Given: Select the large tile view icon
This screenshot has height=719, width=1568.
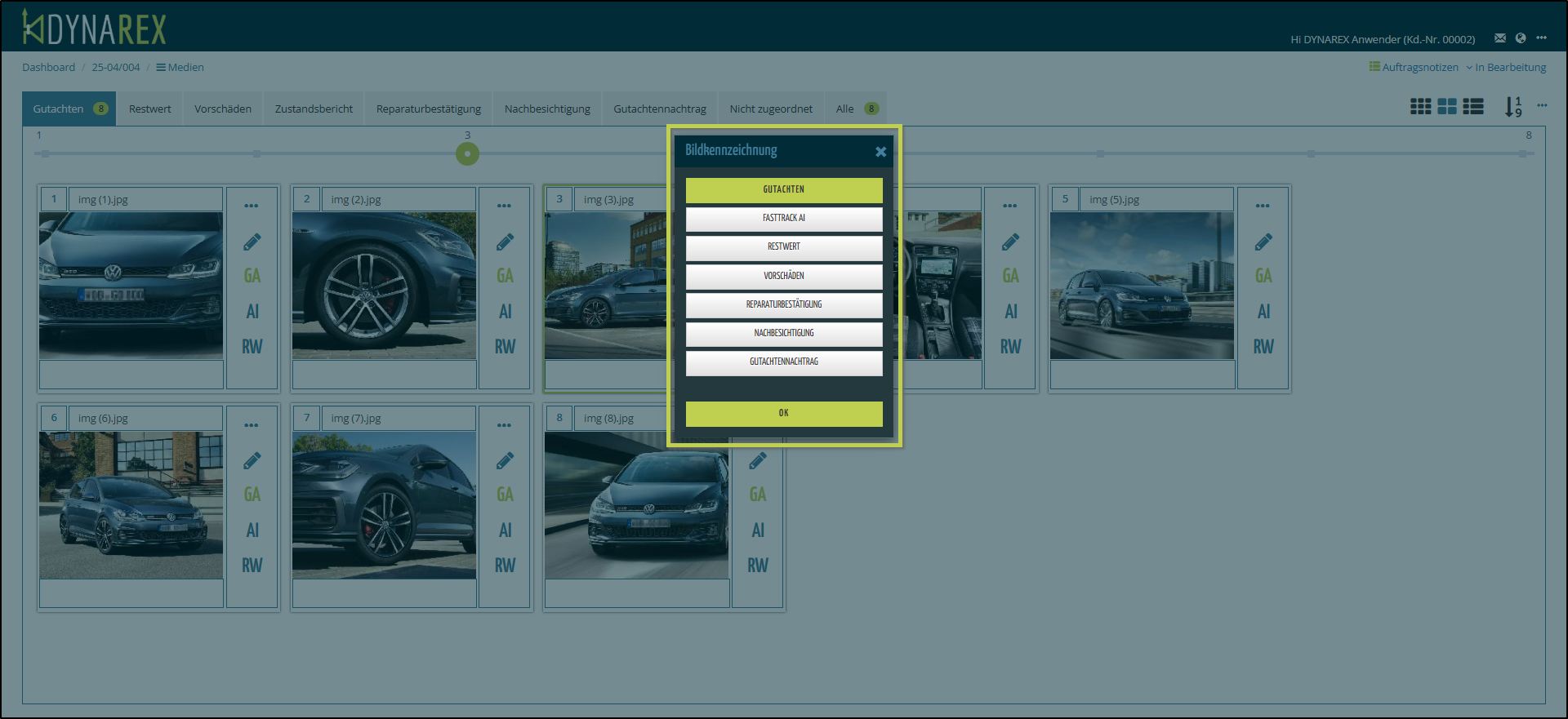Looking at the screenshot, I should 1446,107.
